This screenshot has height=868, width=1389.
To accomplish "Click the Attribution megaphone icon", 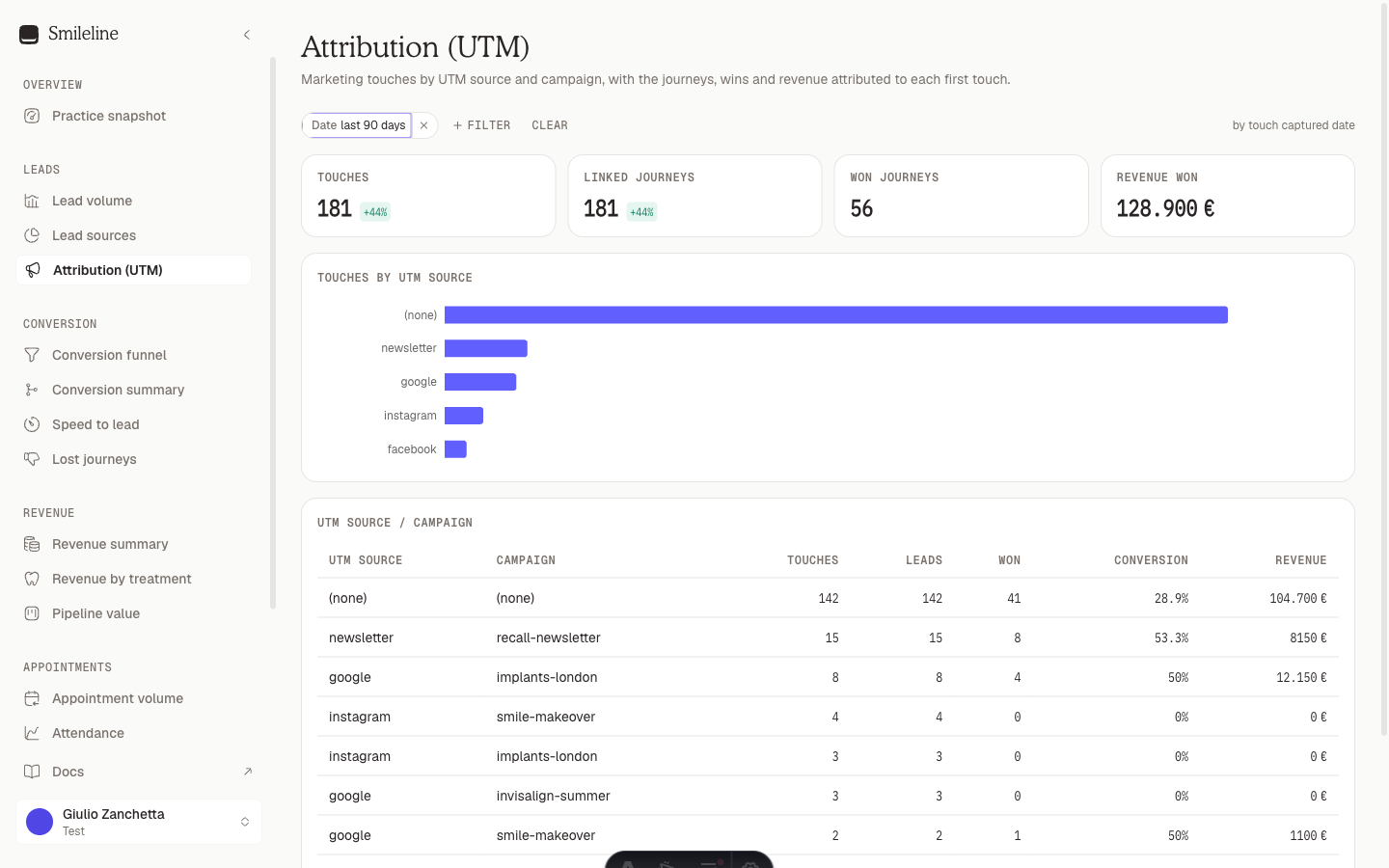I will coord(33,270).
